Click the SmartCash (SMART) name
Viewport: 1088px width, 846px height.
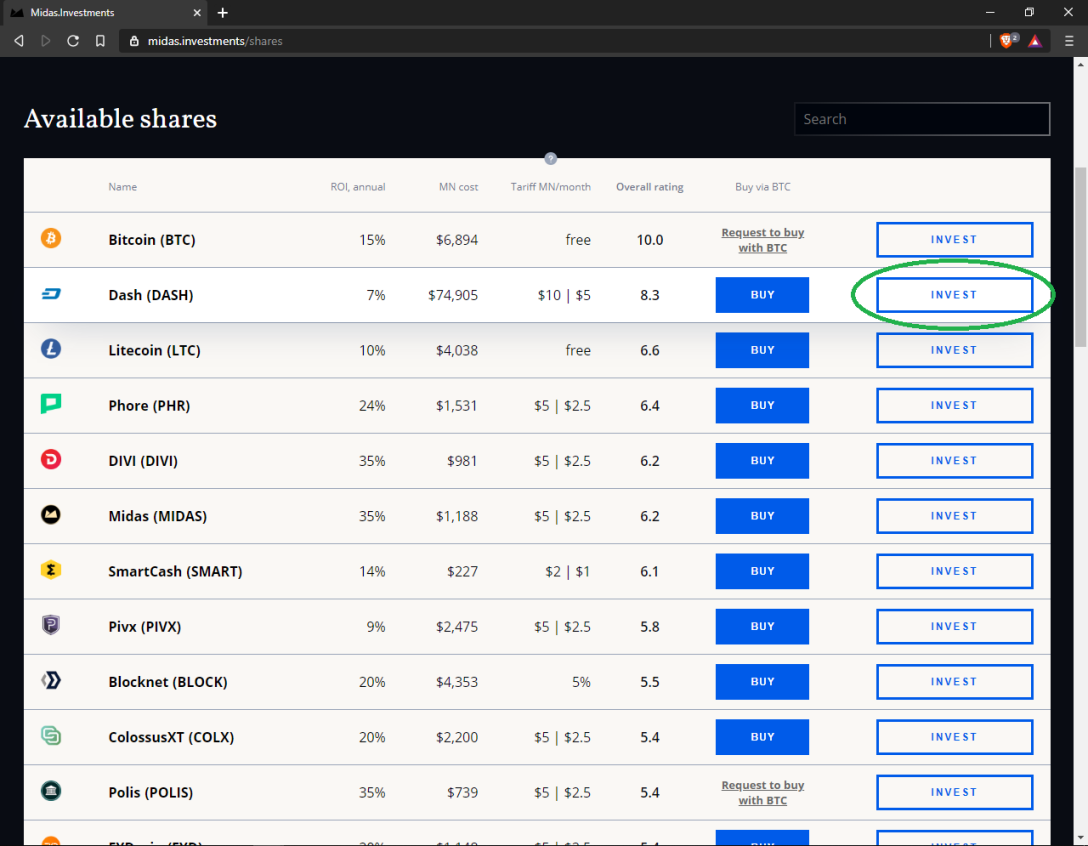[x=175, y=571]
